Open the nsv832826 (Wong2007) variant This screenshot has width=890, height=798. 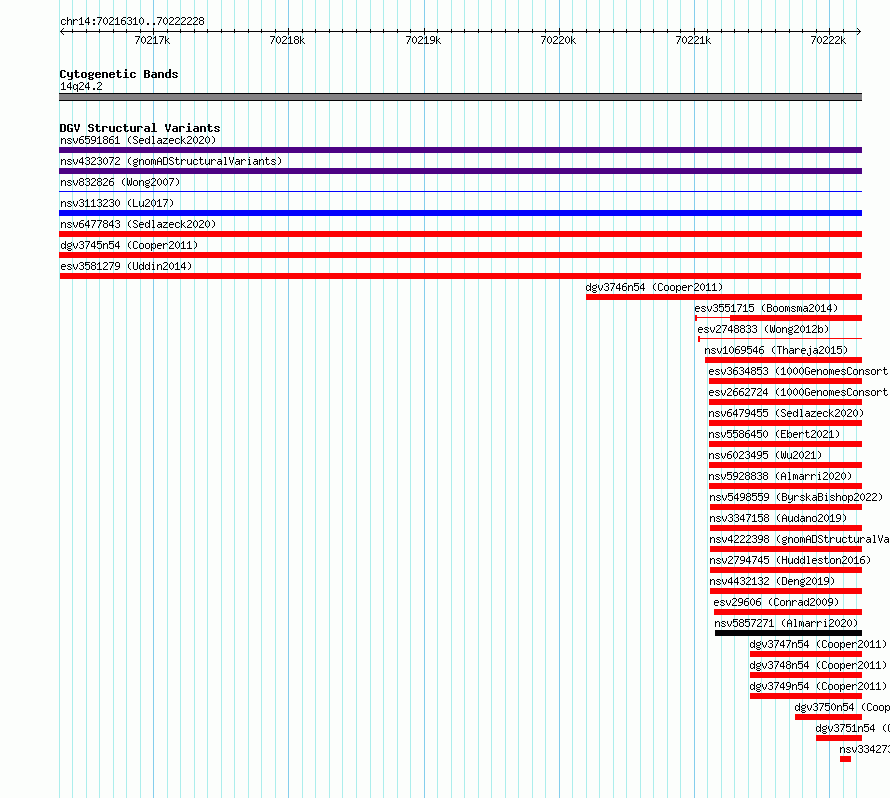120,182
